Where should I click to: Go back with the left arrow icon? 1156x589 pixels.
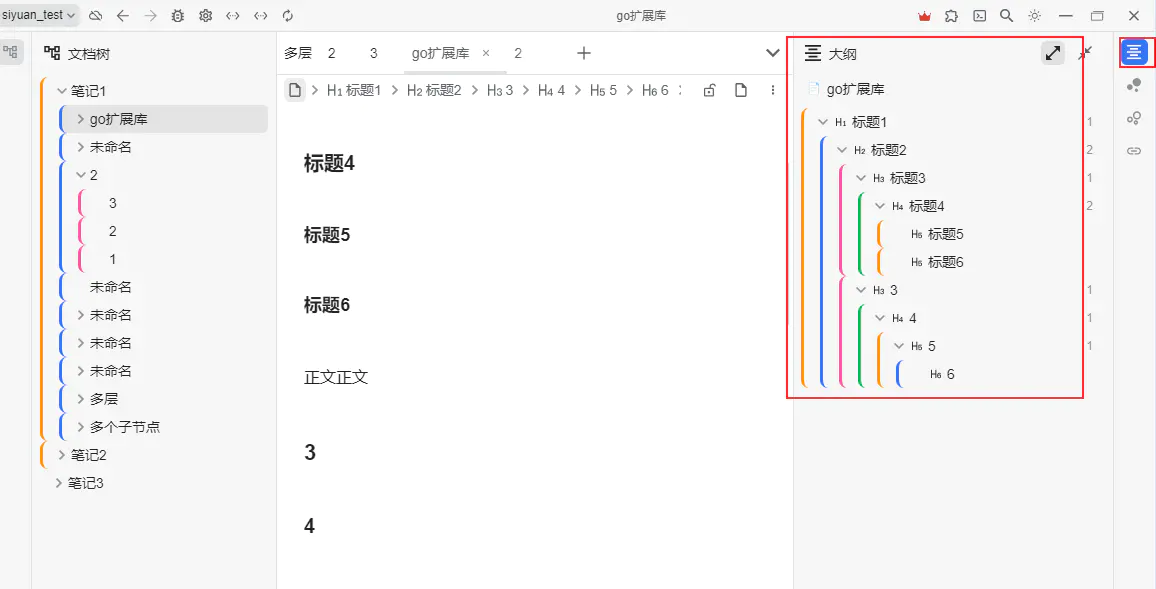click(123, 15)
